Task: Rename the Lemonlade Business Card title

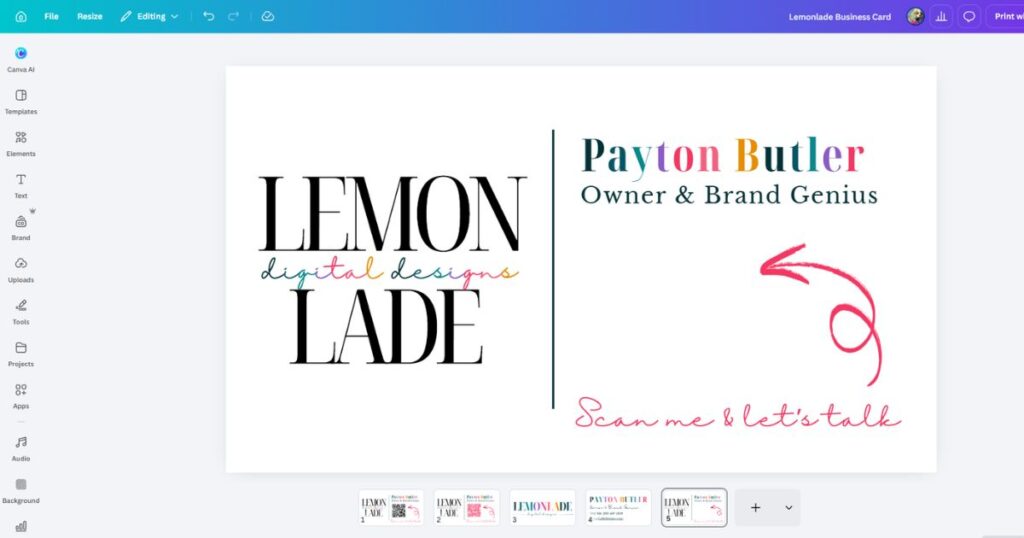Action: point(839,17)
